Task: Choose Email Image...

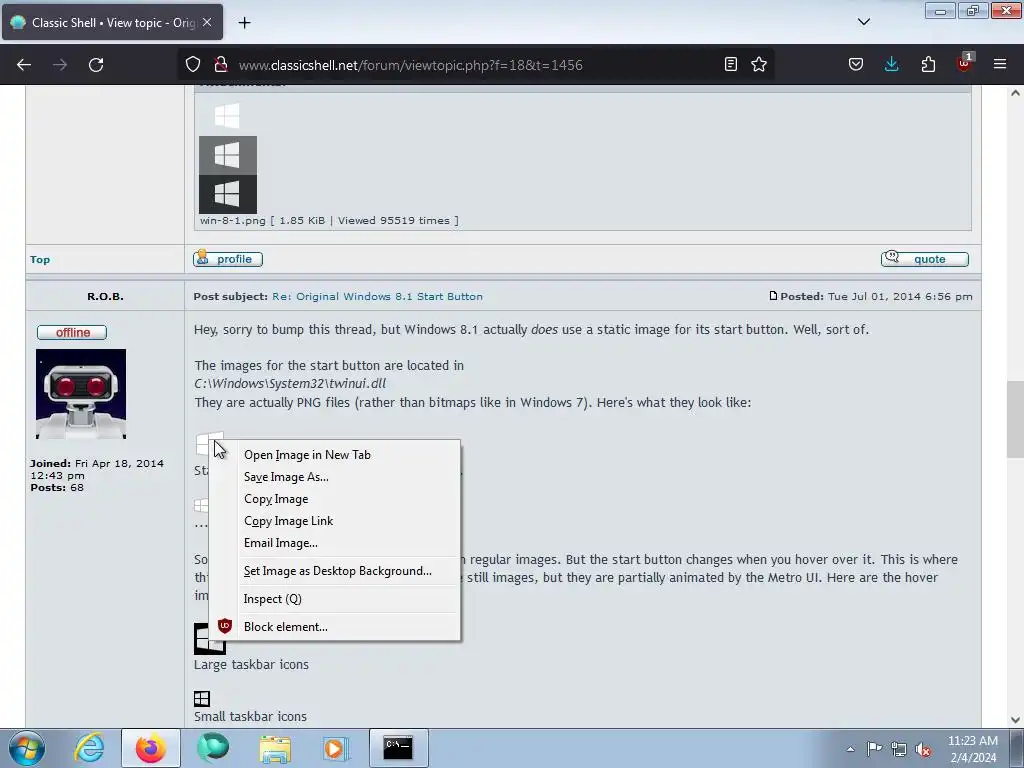Action: (x=280, y=543)
